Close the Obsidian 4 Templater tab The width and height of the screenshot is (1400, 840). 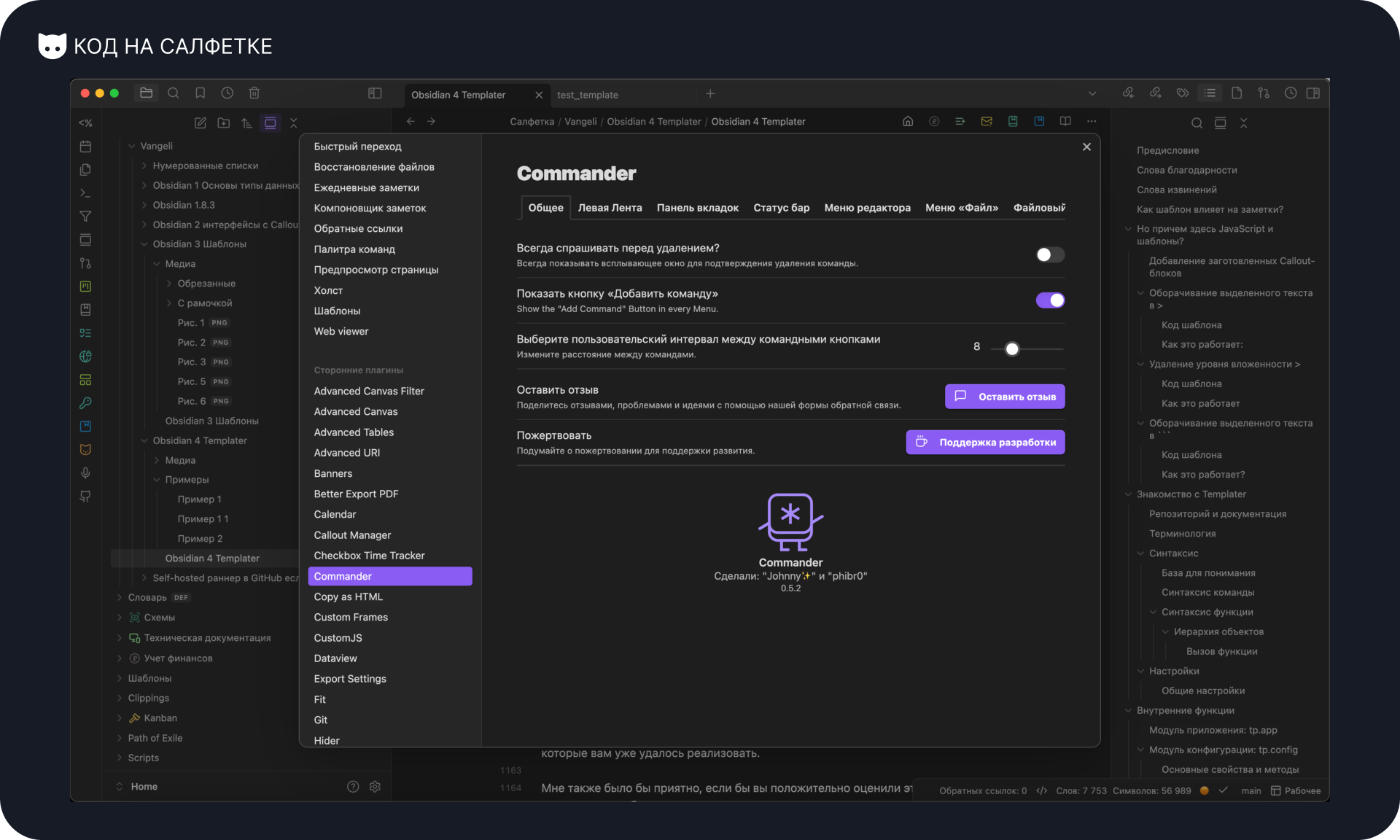pos(539,95)
